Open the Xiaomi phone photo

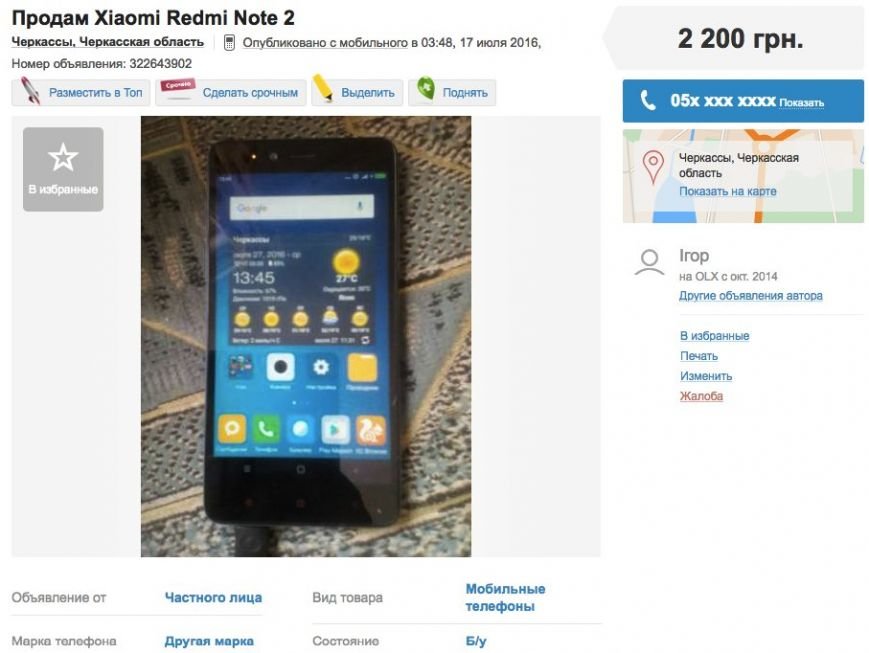click(x=306, y=336)
